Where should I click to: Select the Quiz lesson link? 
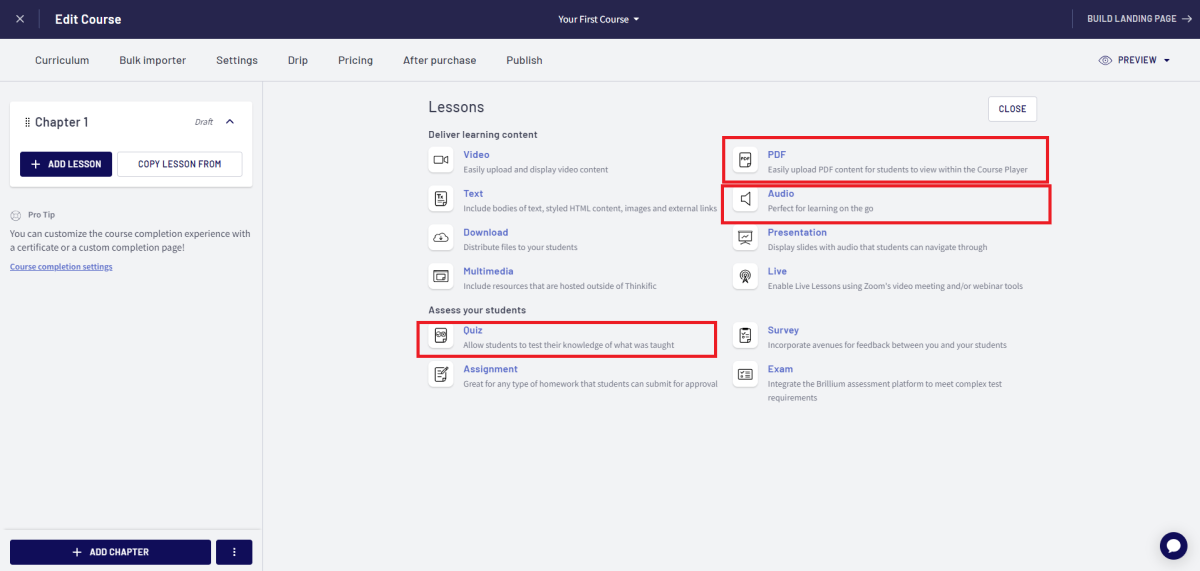(x=473, y=330)
